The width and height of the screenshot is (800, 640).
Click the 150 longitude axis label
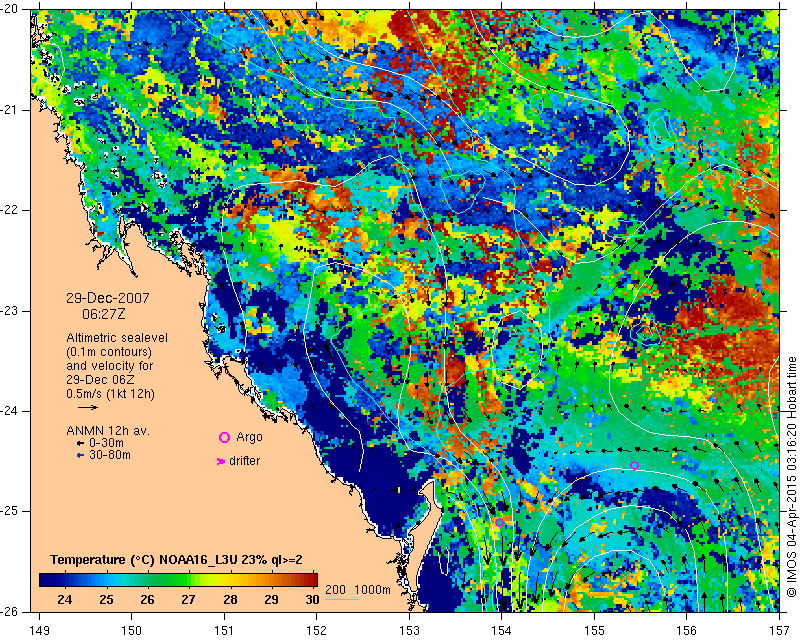[132, 631]
